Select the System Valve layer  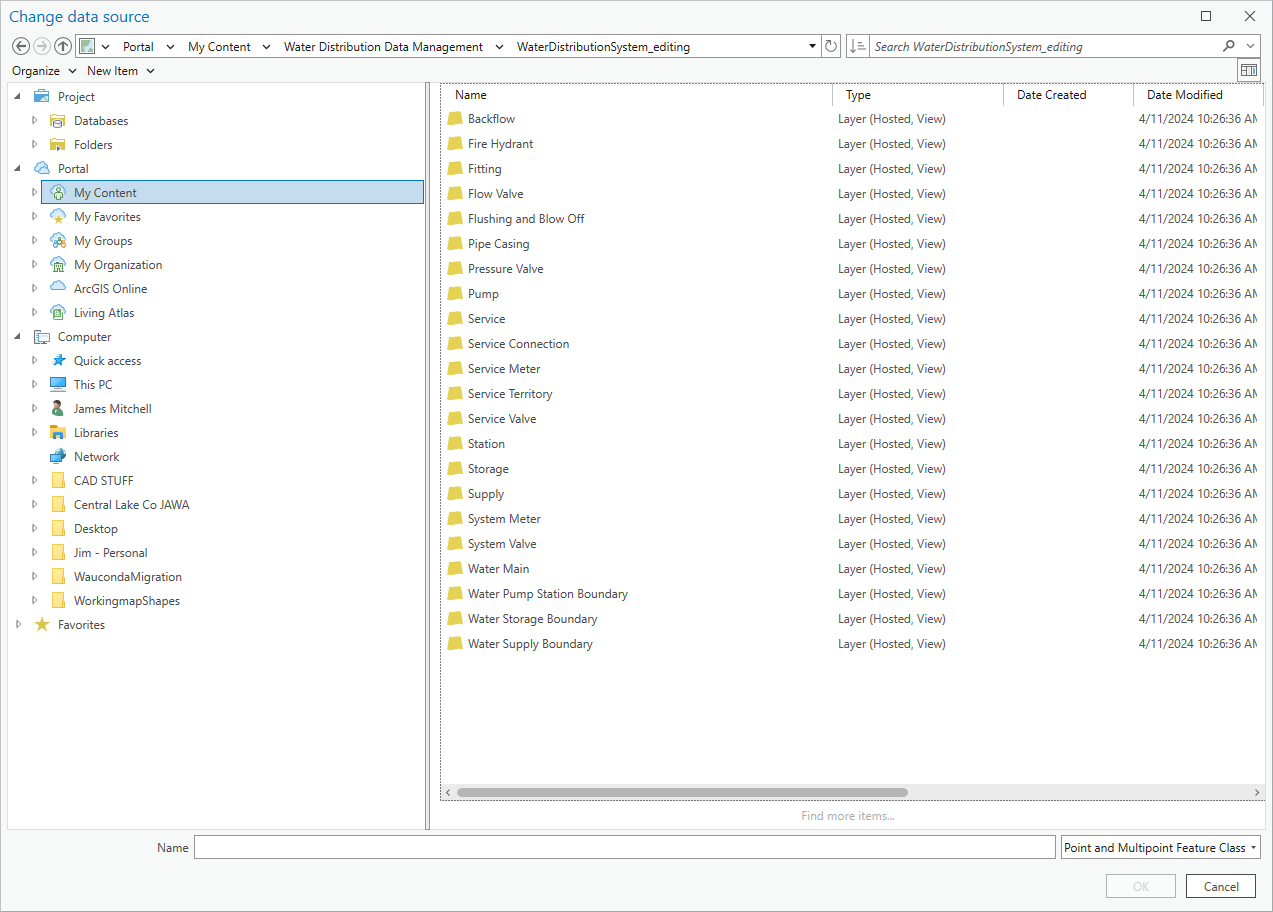click(x=502, y=544)
